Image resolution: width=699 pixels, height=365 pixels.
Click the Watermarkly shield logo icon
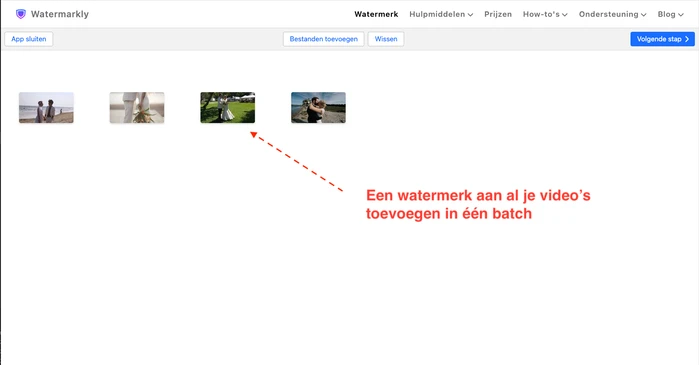(21, 14)
